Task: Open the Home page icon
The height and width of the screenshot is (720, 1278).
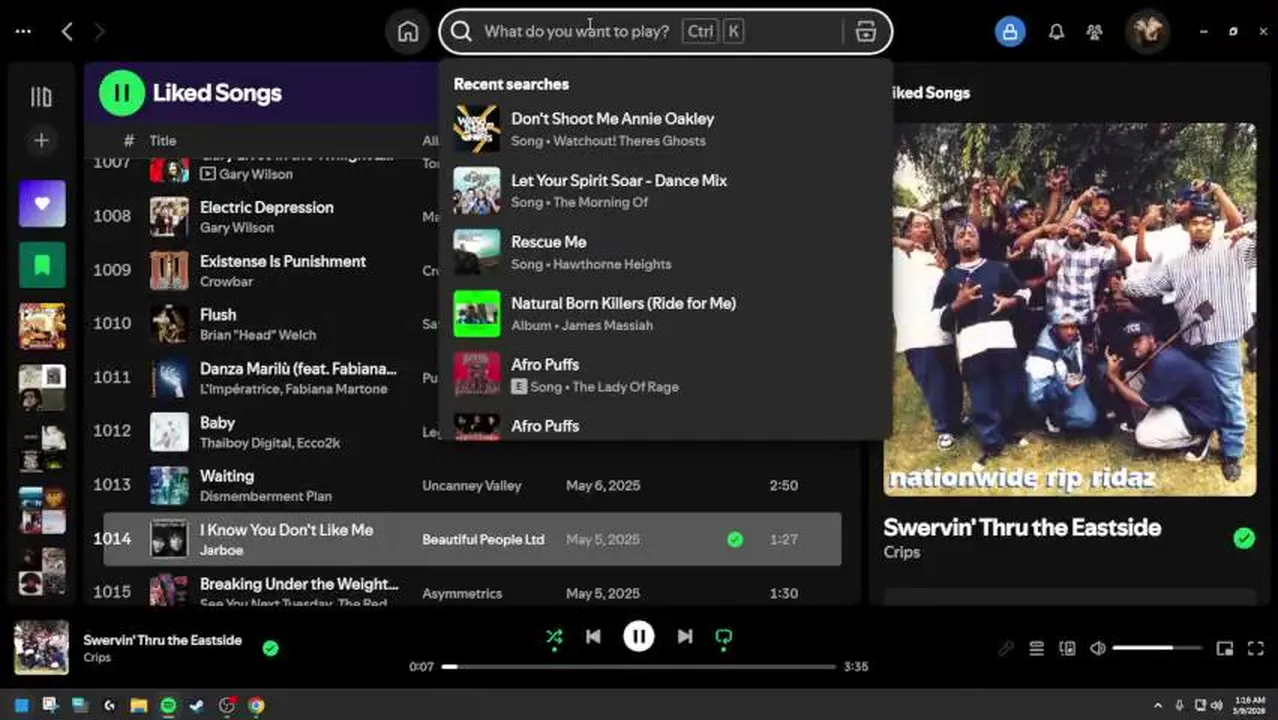Action: (408, 31)
